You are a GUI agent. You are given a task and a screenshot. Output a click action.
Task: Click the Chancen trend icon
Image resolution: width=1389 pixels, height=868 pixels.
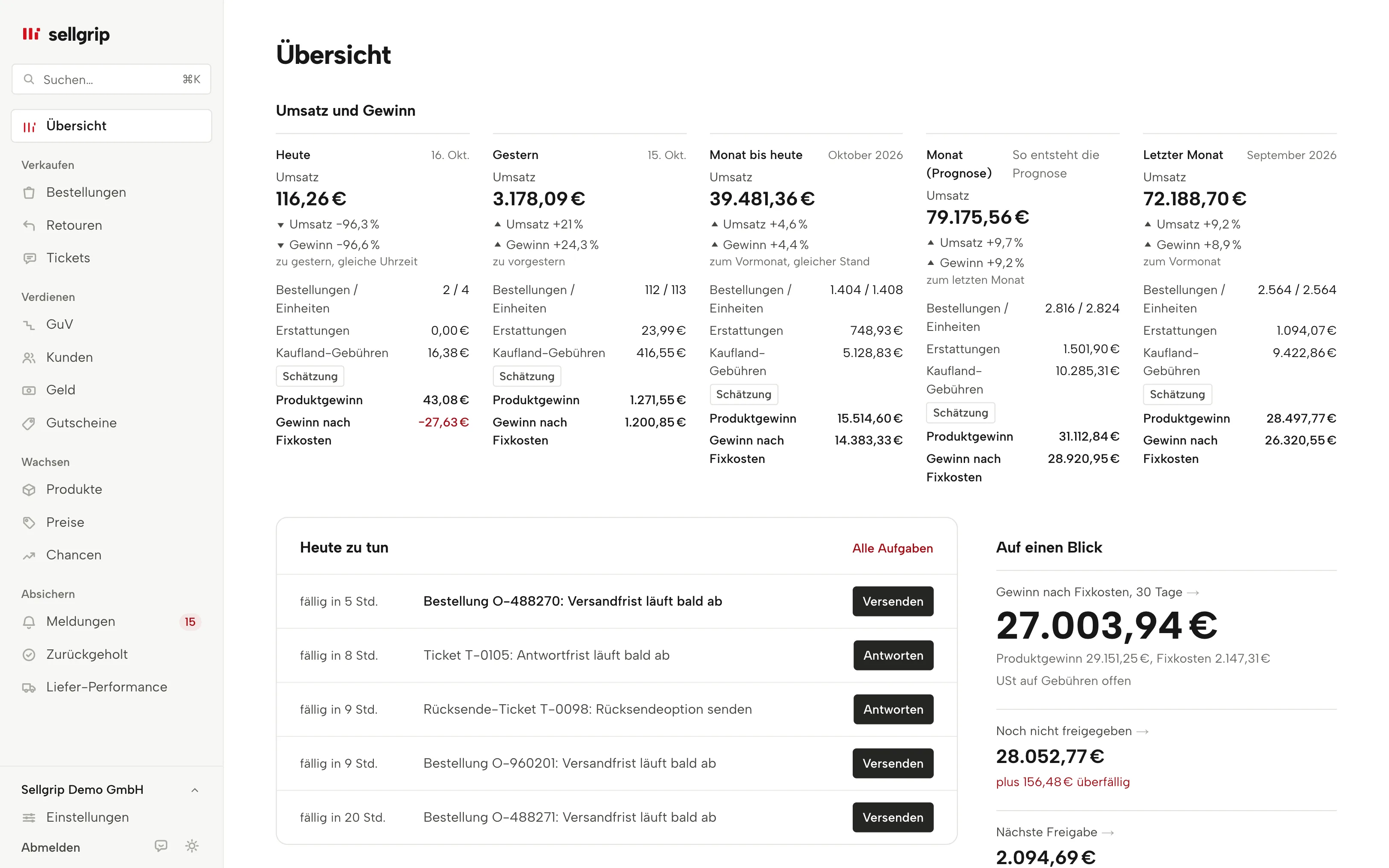pos(29,555)
